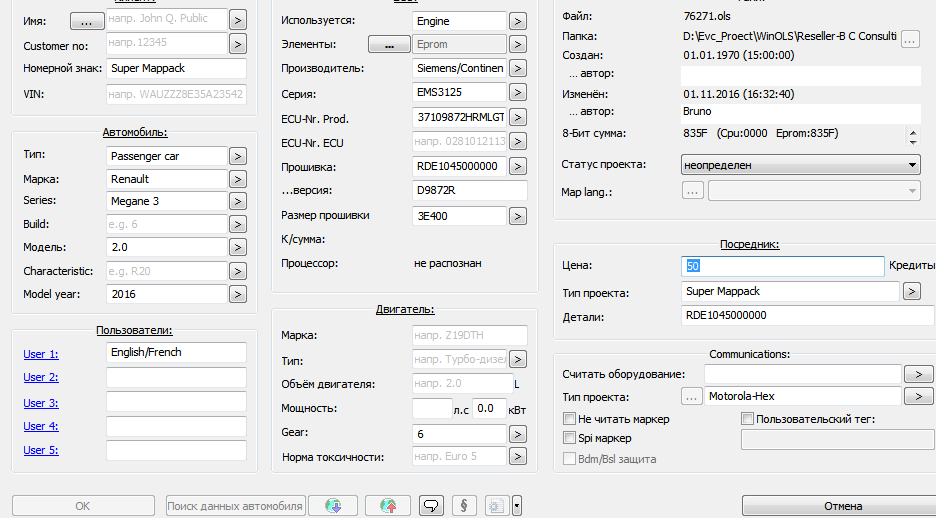Click the User 3 link
Viewport: 936px width, 518px height.
(x=41, y=403)
